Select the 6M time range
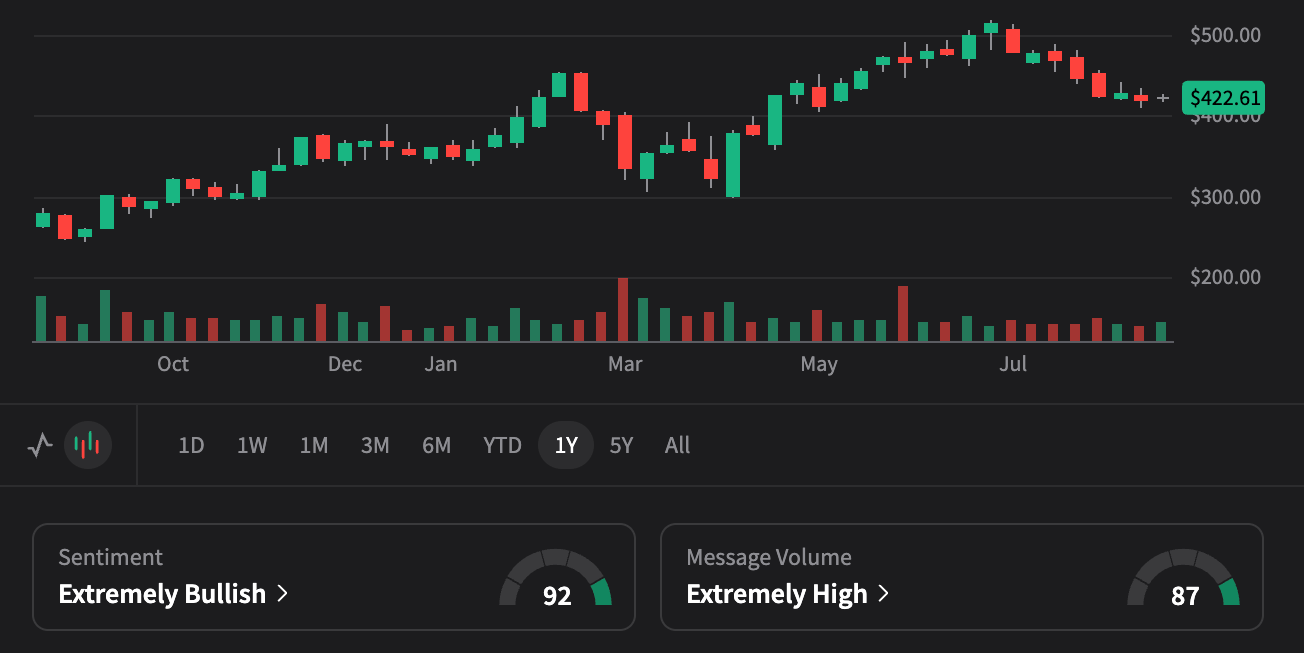The image size is (1304, 653). click(x=436, y=445)
